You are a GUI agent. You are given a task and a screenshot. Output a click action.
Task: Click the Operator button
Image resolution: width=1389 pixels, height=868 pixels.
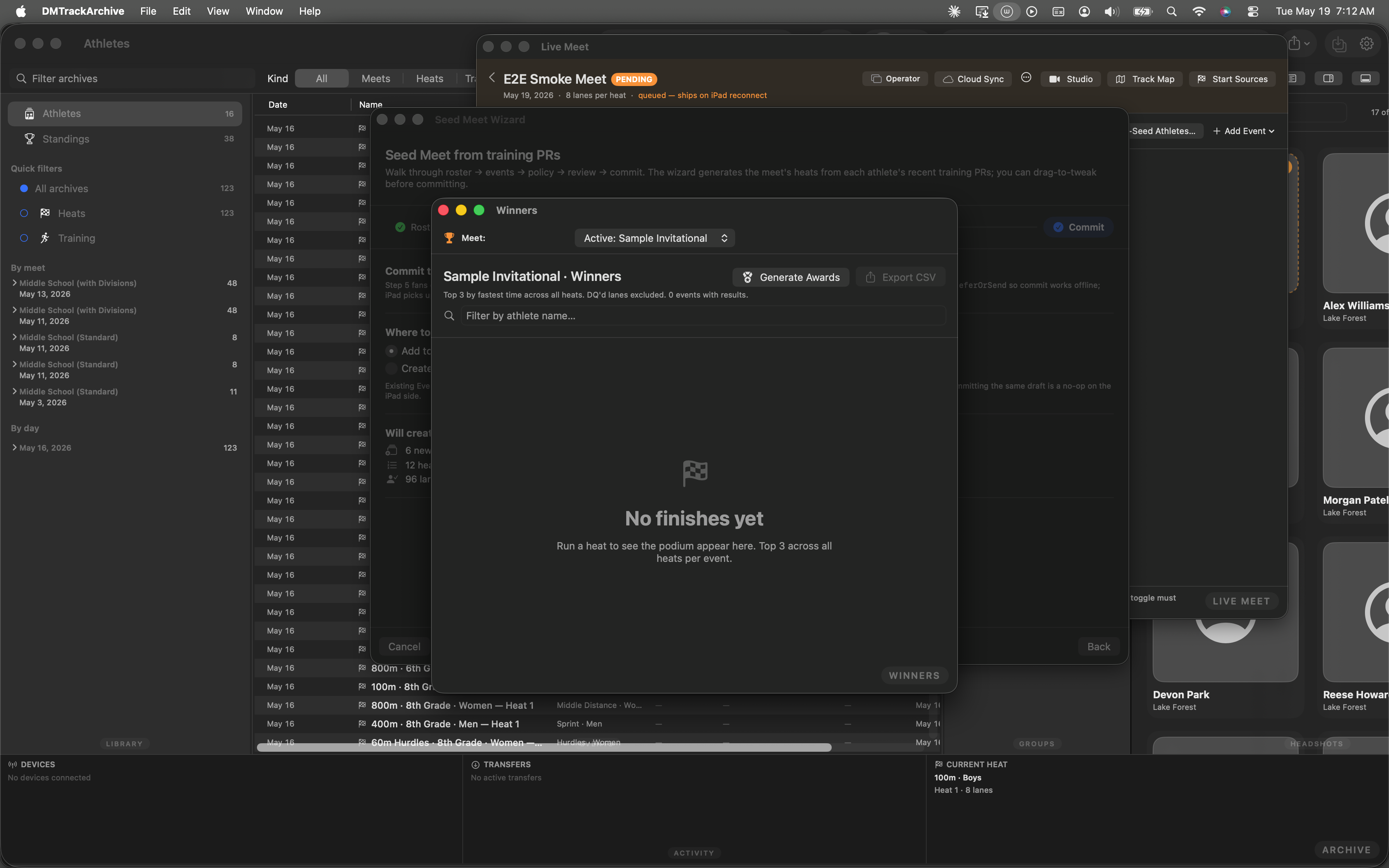pyautogui.click(x=895, y=79)
